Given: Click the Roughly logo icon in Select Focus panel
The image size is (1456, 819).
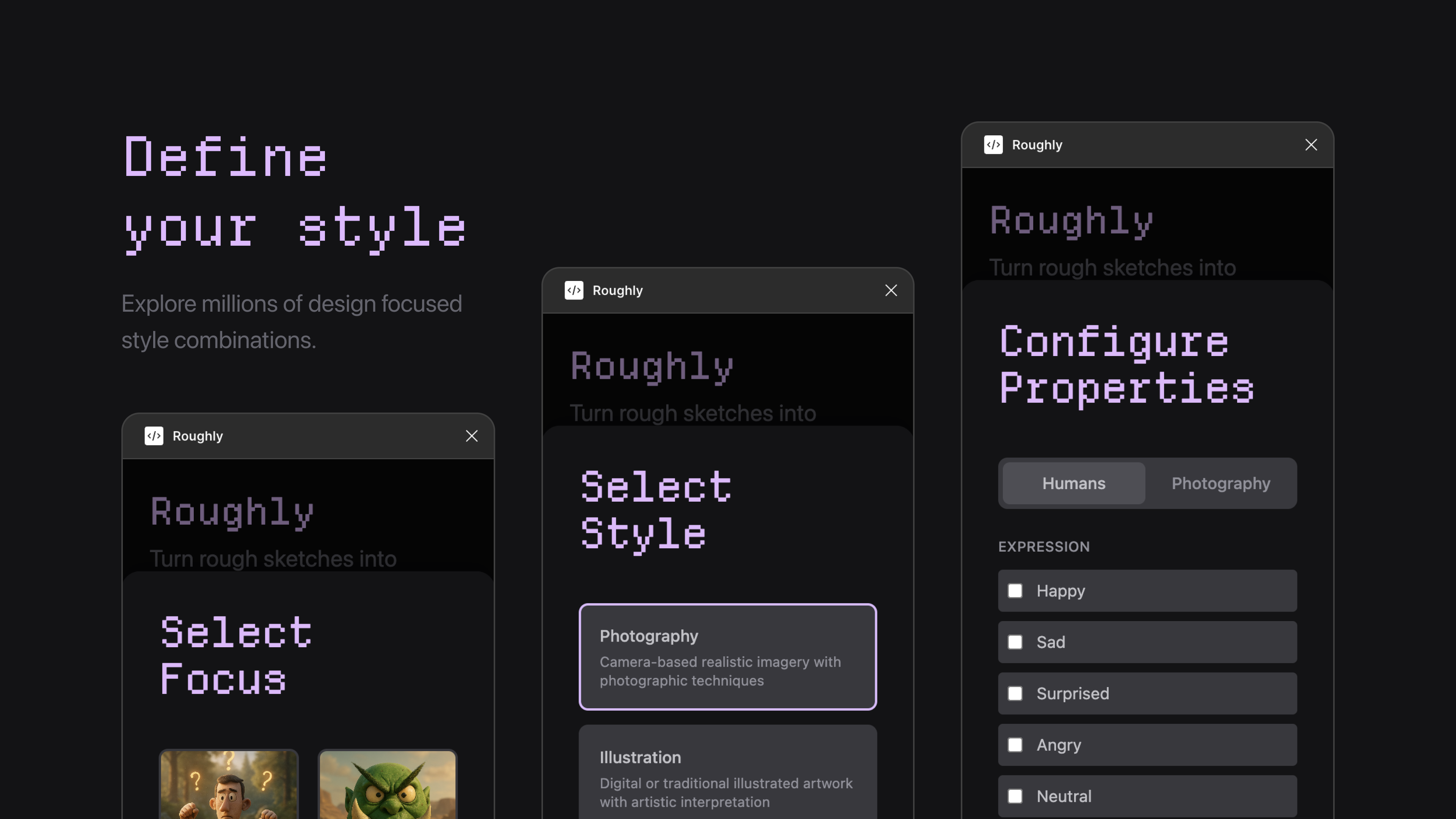Looking at the screenshot, I should (154, 436).
